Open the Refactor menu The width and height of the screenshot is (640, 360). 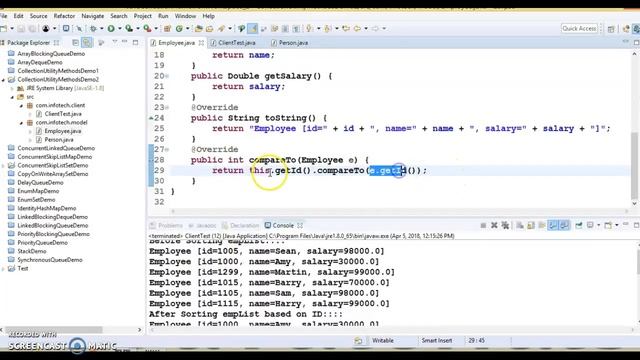64,16
